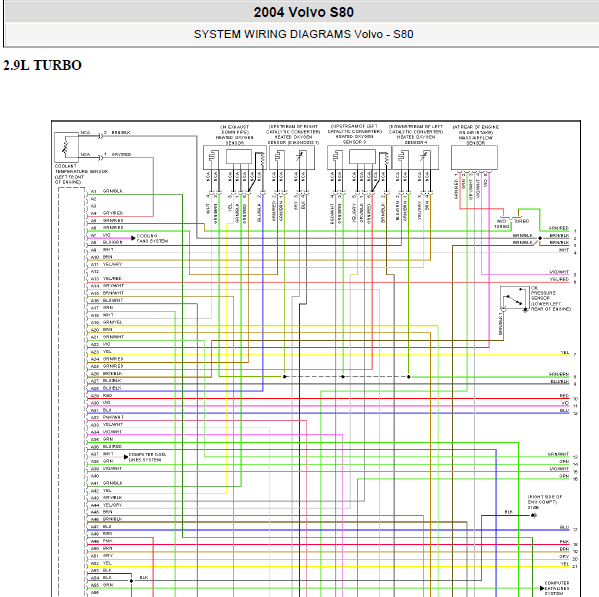Click pin A33 YEL/WHT label
This screenshot has height=597, width=599.
107,425
